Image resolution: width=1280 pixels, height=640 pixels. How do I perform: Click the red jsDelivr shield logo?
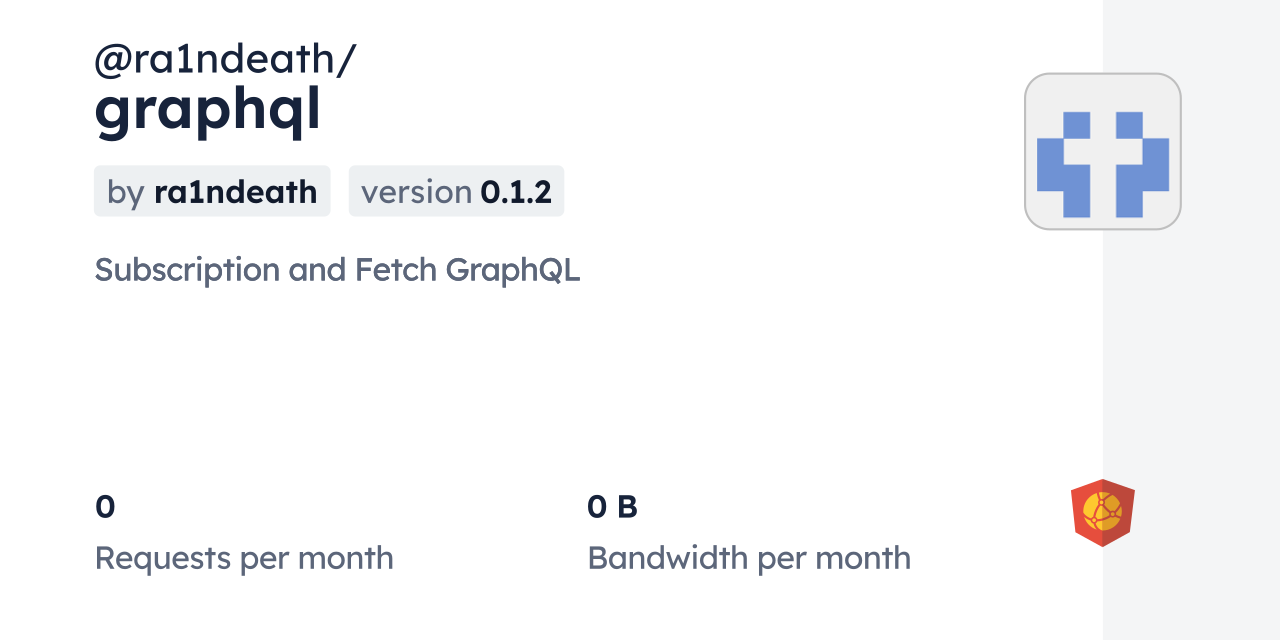click(x=1103, y=513)
